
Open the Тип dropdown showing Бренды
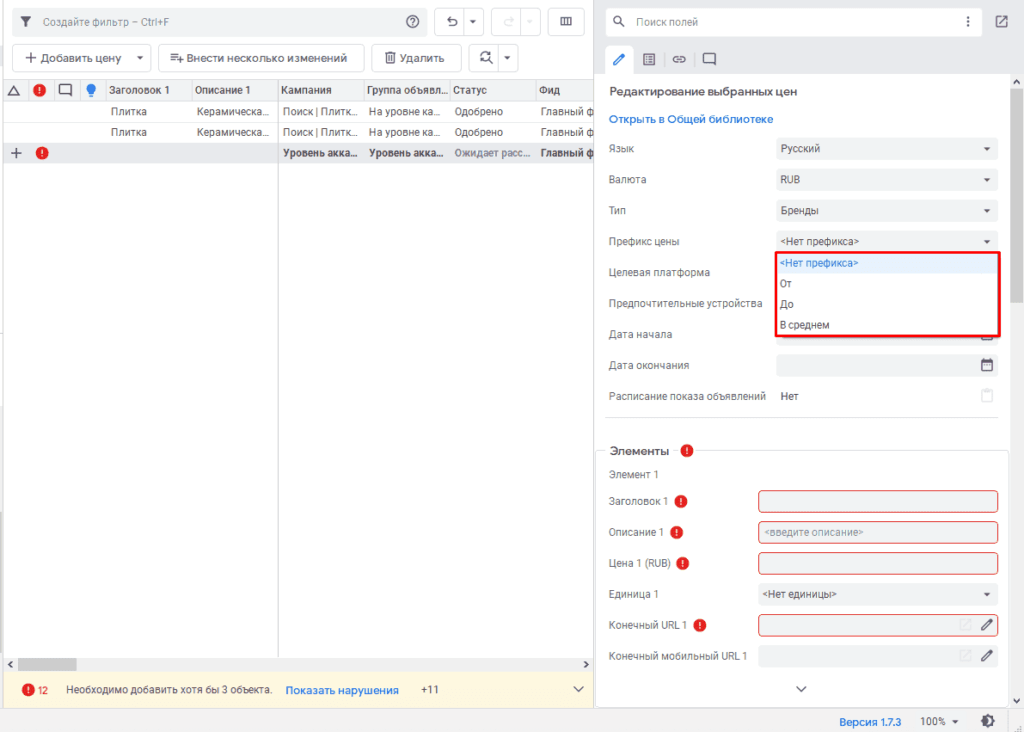coord(886,210)
